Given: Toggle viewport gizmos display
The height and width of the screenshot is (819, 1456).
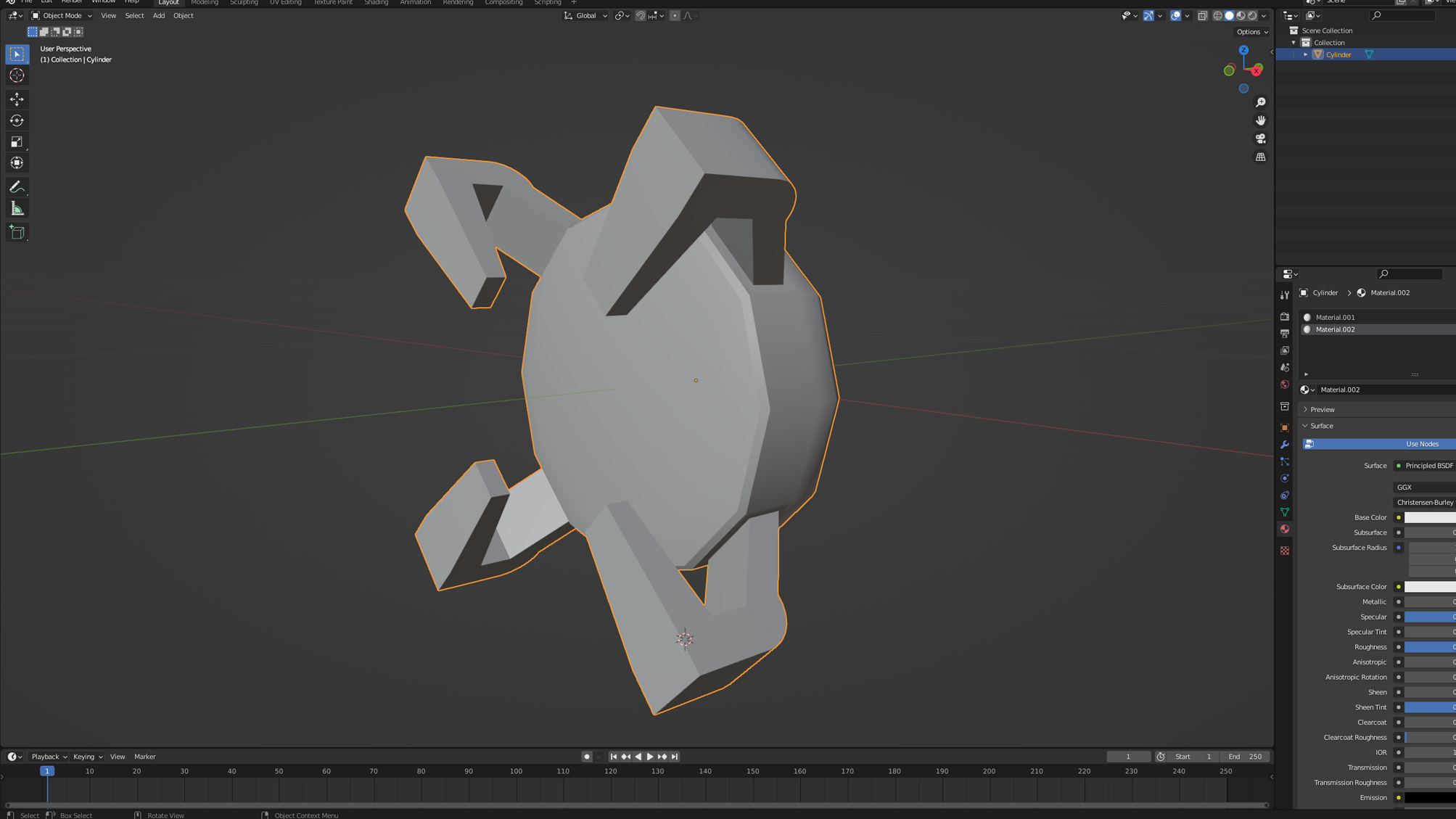Looking at the screenshot, I should pyautogui.click(x=1148, y=15).
